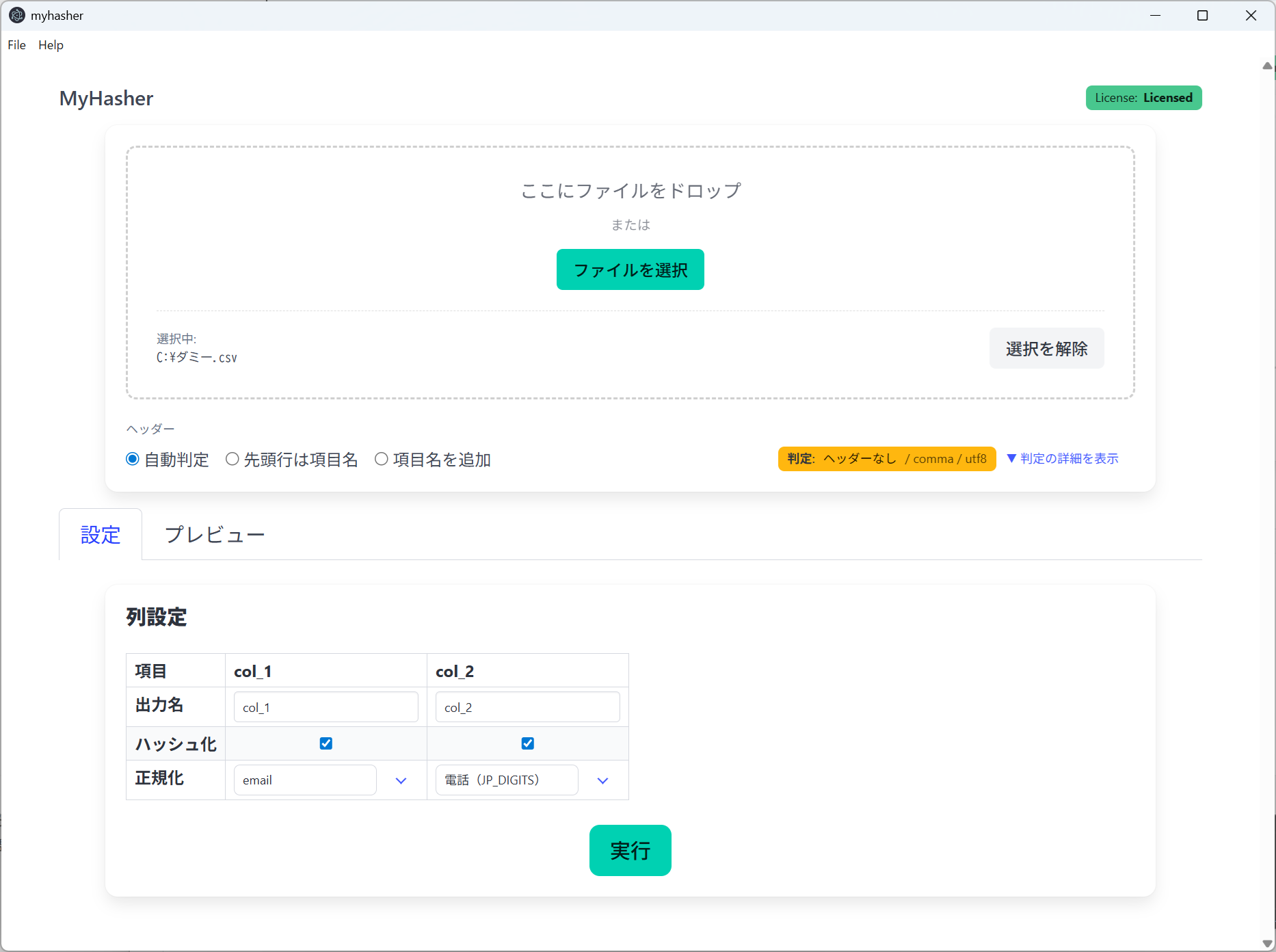Image resolution: width=1276 pixels, height=952 pixels.
Task: Select the 先頭行は項目名 radio option
Action: click(x=232, y=459)
